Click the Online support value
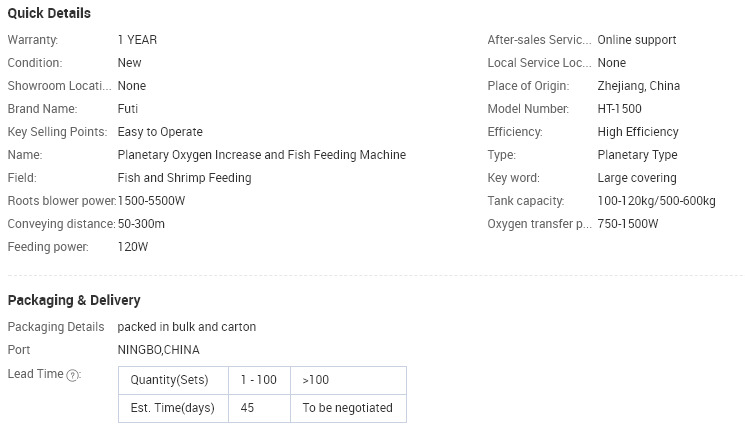 point(637,39)
